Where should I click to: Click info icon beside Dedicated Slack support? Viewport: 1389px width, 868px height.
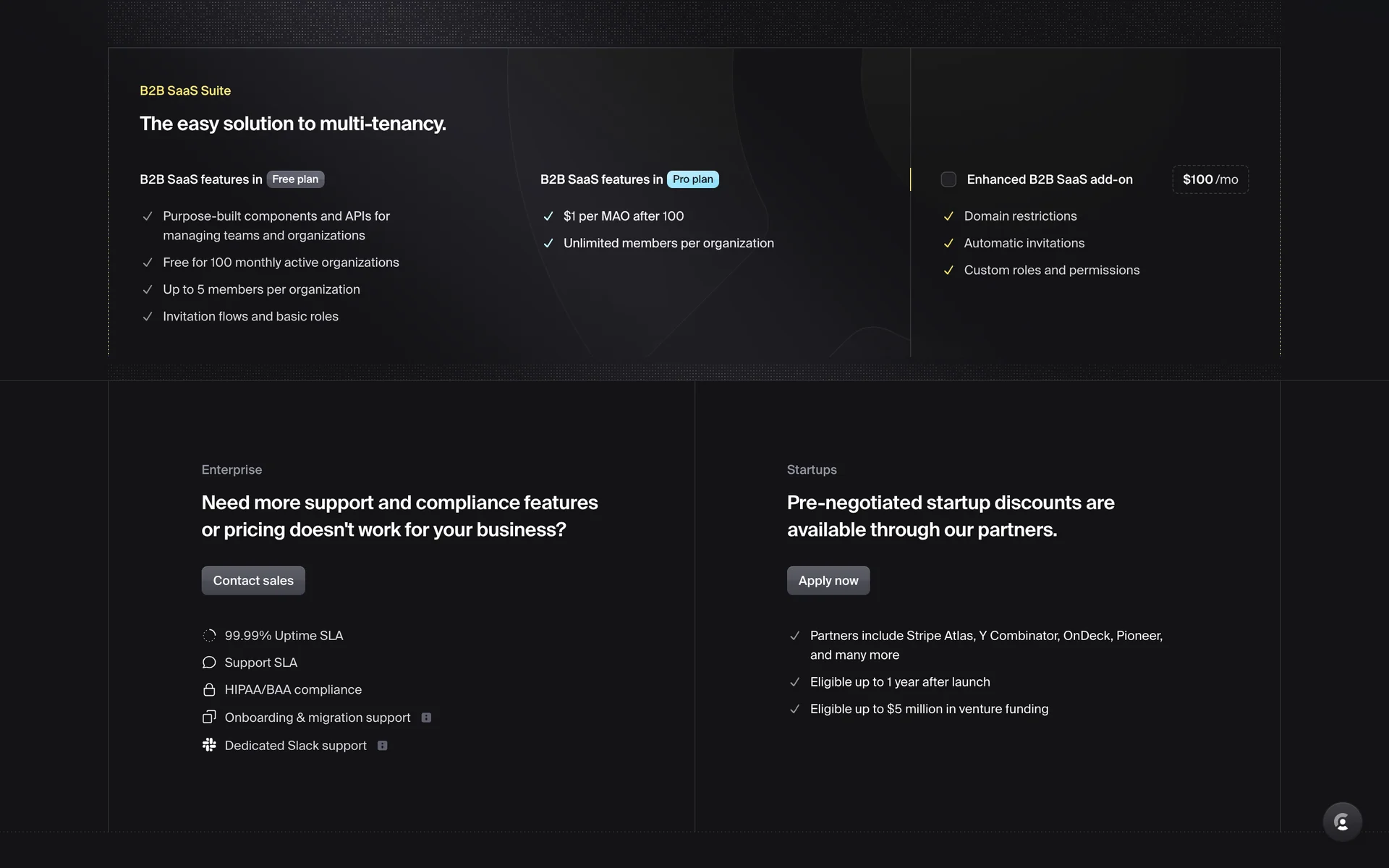pyautogui.click(x=383, y=746)
